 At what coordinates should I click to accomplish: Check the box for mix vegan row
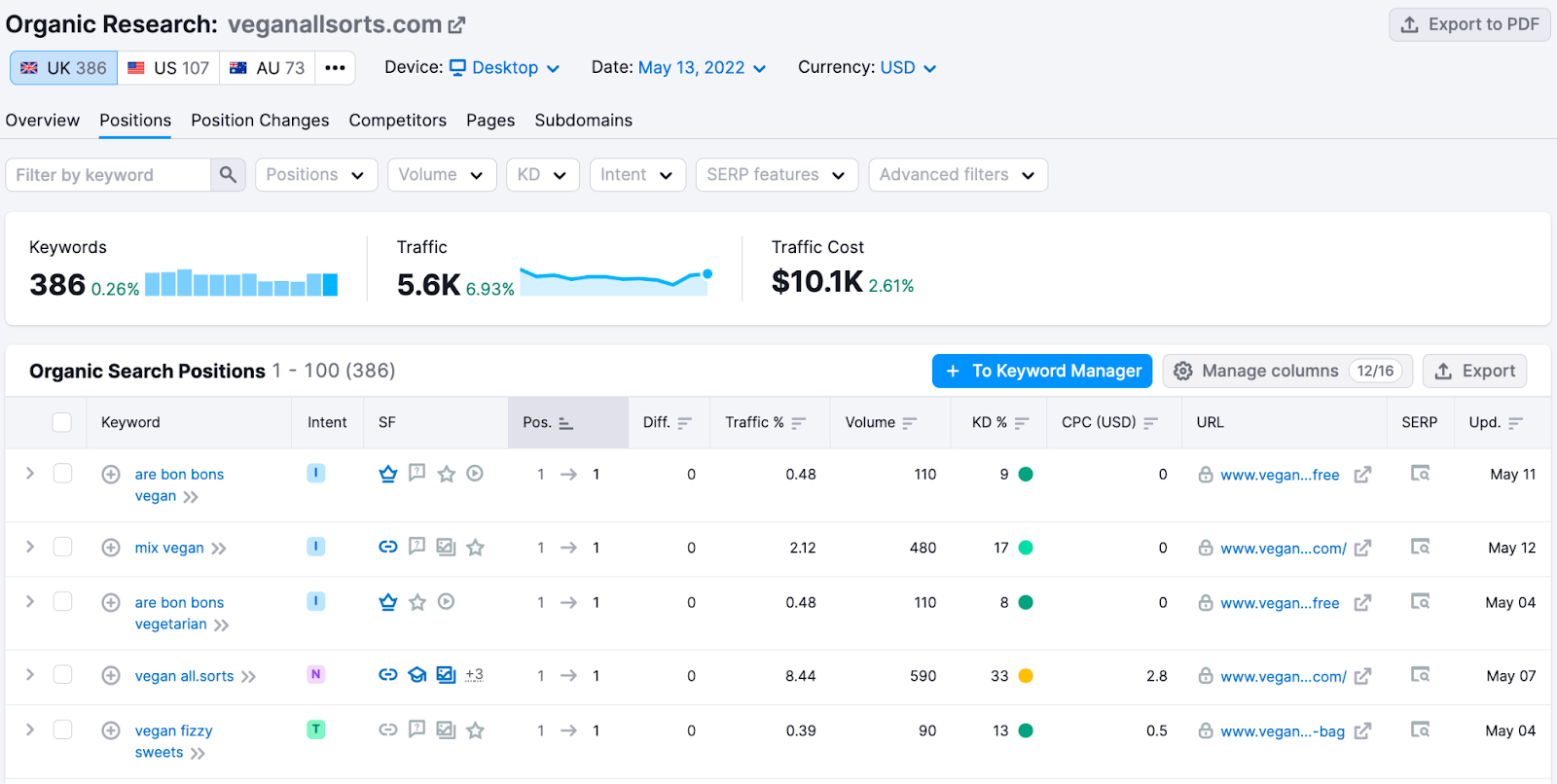coord(62,547)
